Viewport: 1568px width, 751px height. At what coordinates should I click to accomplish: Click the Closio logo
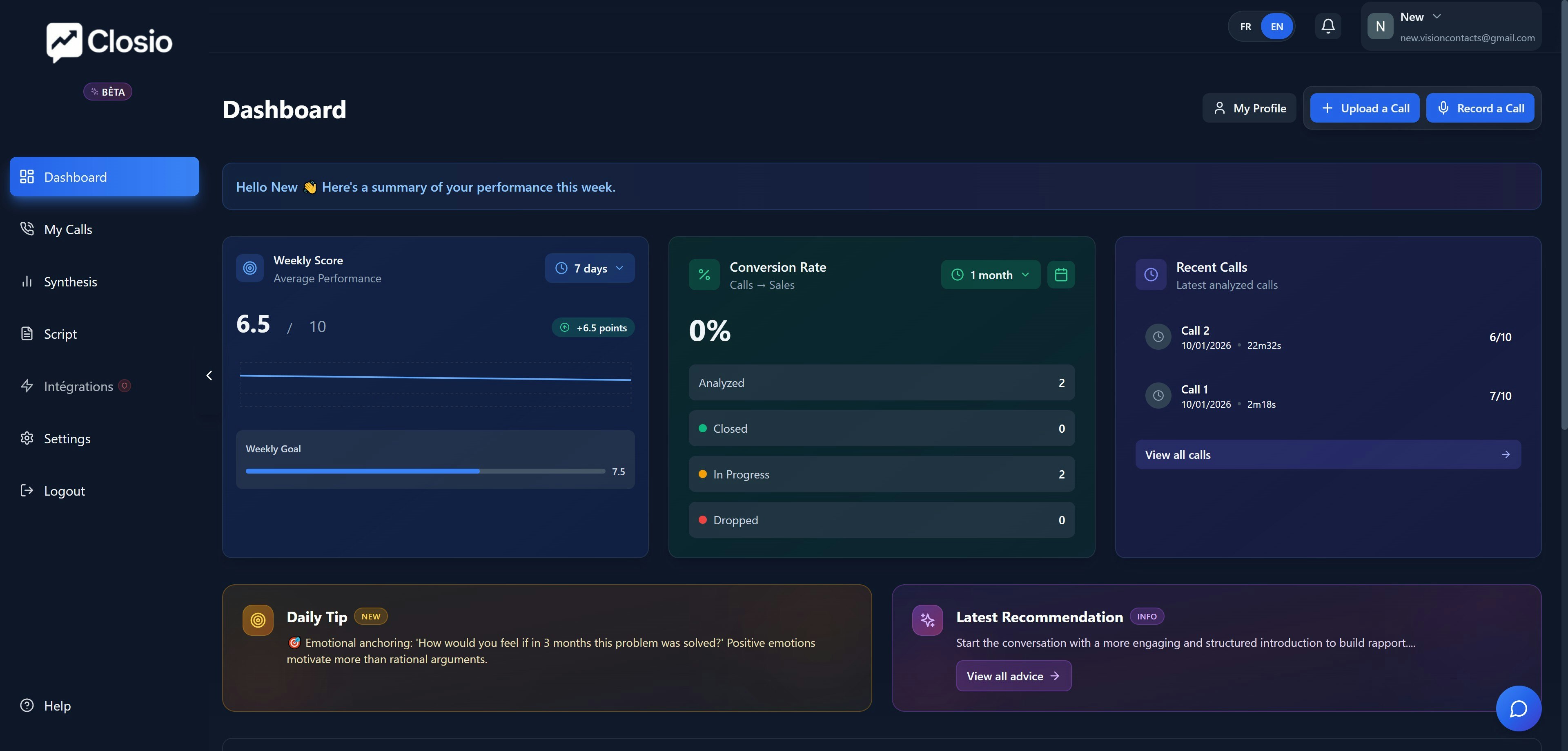pos(109,42)
